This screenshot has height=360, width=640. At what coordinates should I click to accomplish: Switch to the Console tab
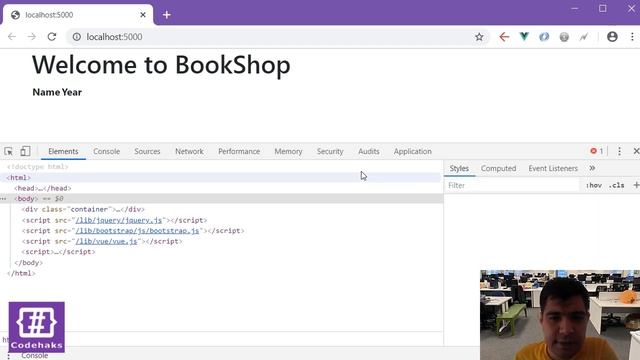[x=107, y=151]
